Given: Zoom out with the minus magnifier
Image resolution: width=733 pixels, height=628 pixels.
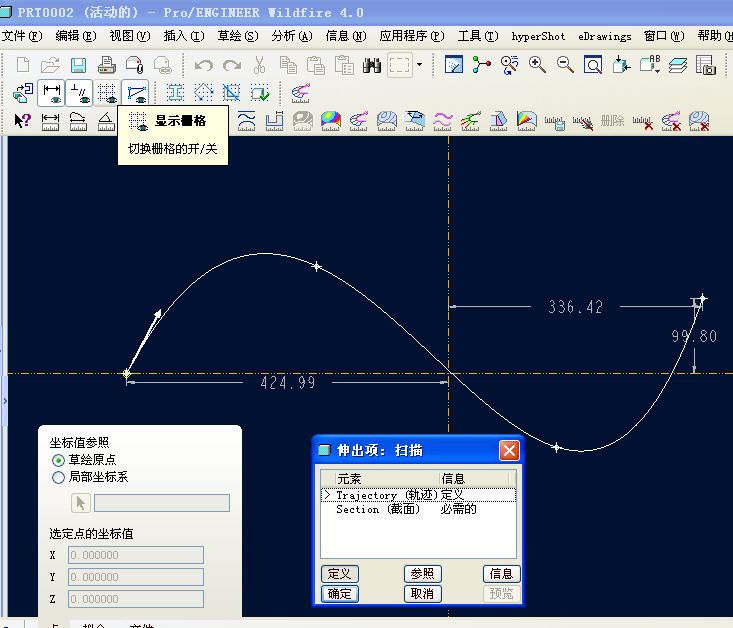Looking at the screenshot, I should 565,65.
